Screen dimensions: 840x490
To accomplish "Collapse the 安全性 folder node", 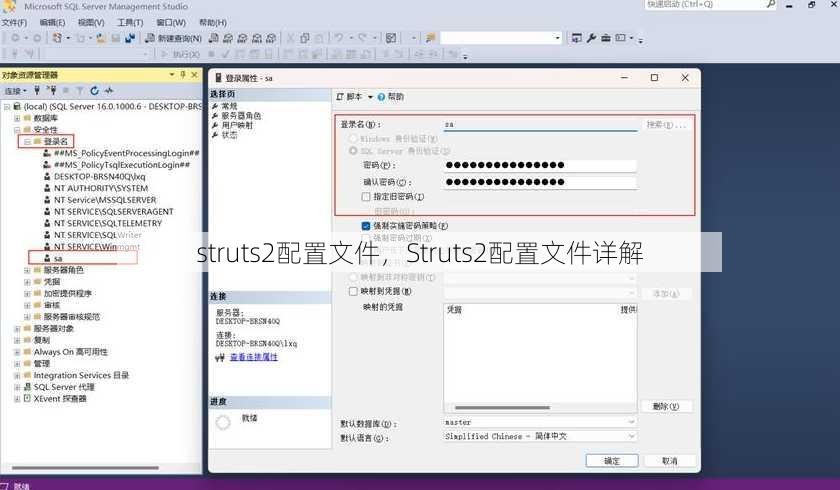I will (x=17, y=130).
